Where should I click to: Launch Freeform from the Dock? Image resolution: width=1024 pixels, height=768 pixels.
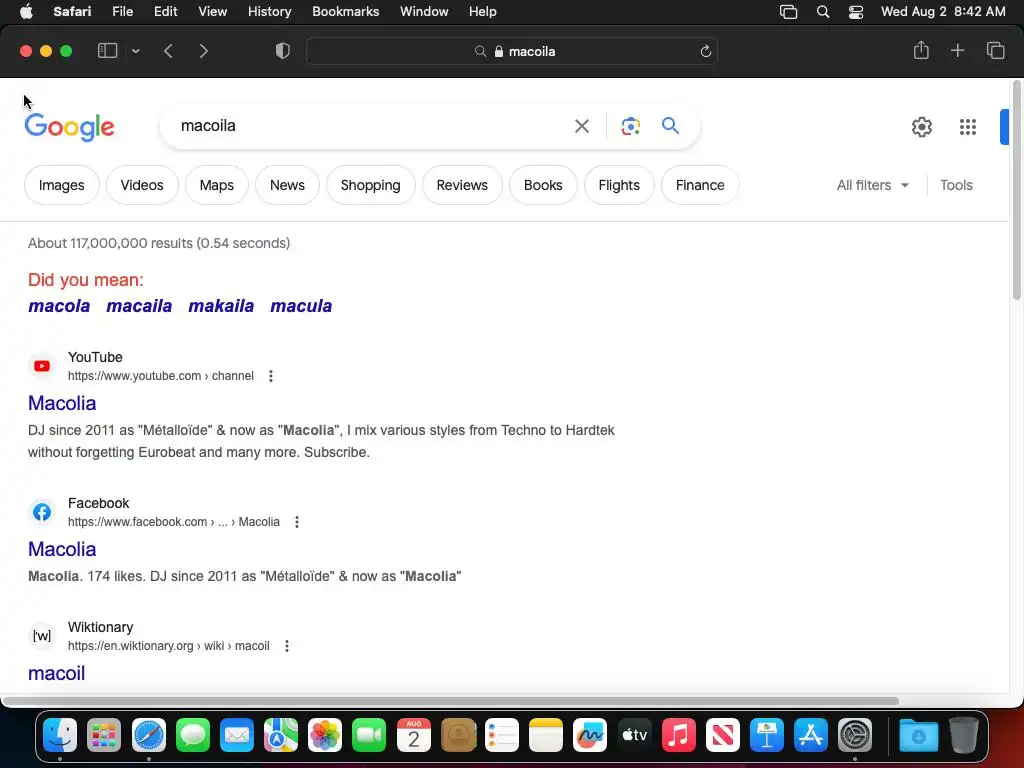click(590, 735)
